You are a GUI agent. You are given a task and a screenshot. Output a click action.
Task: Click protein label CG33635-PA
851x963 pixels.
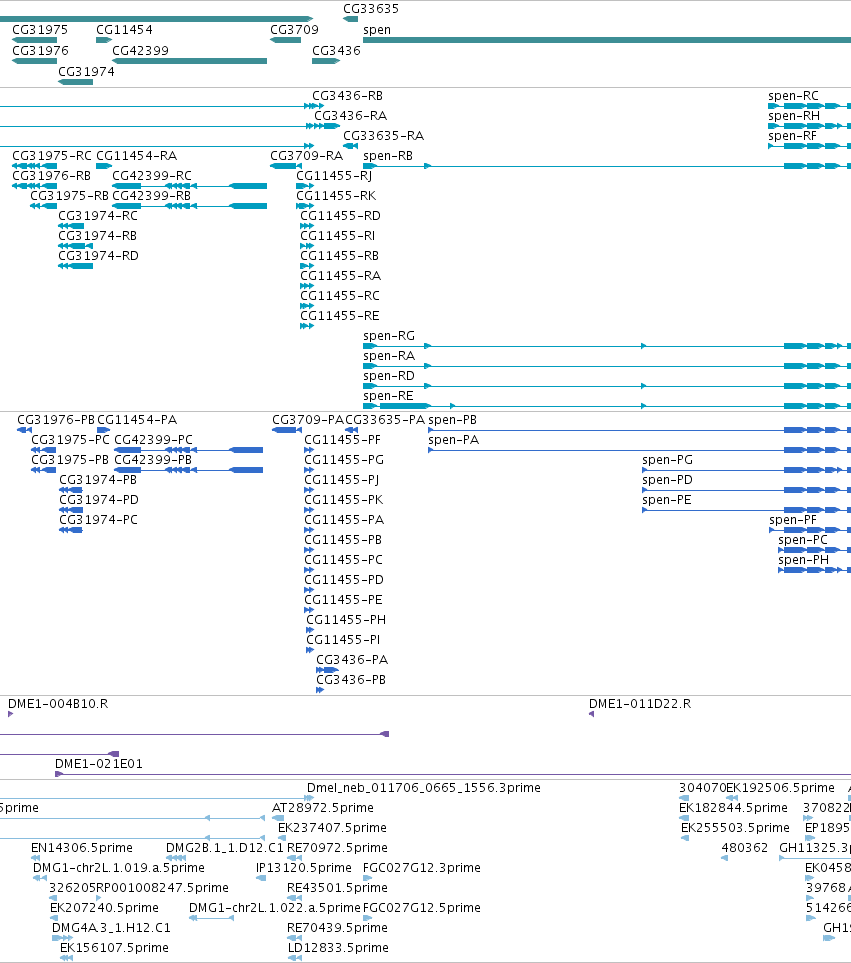[x=385, y=419]
